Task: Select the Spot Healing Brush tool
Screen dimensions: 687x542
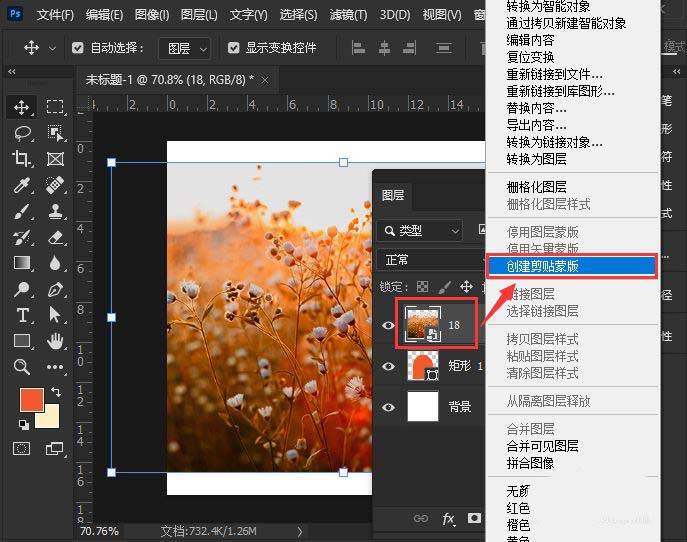Action: pyautogui.click(x=55, y=185)
